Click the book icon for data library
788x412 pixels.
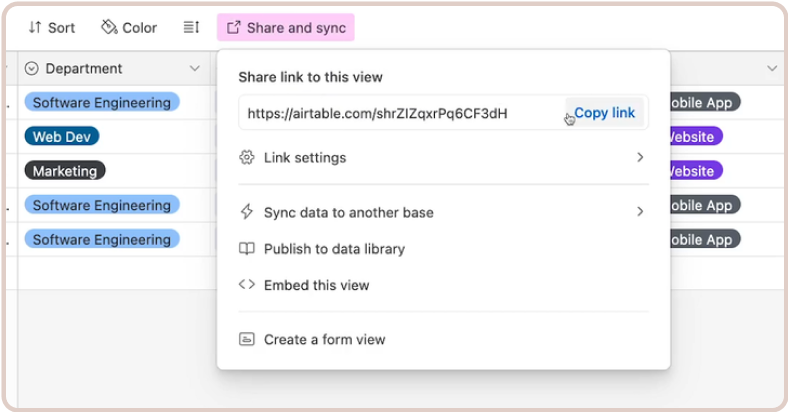pos(246,249)
